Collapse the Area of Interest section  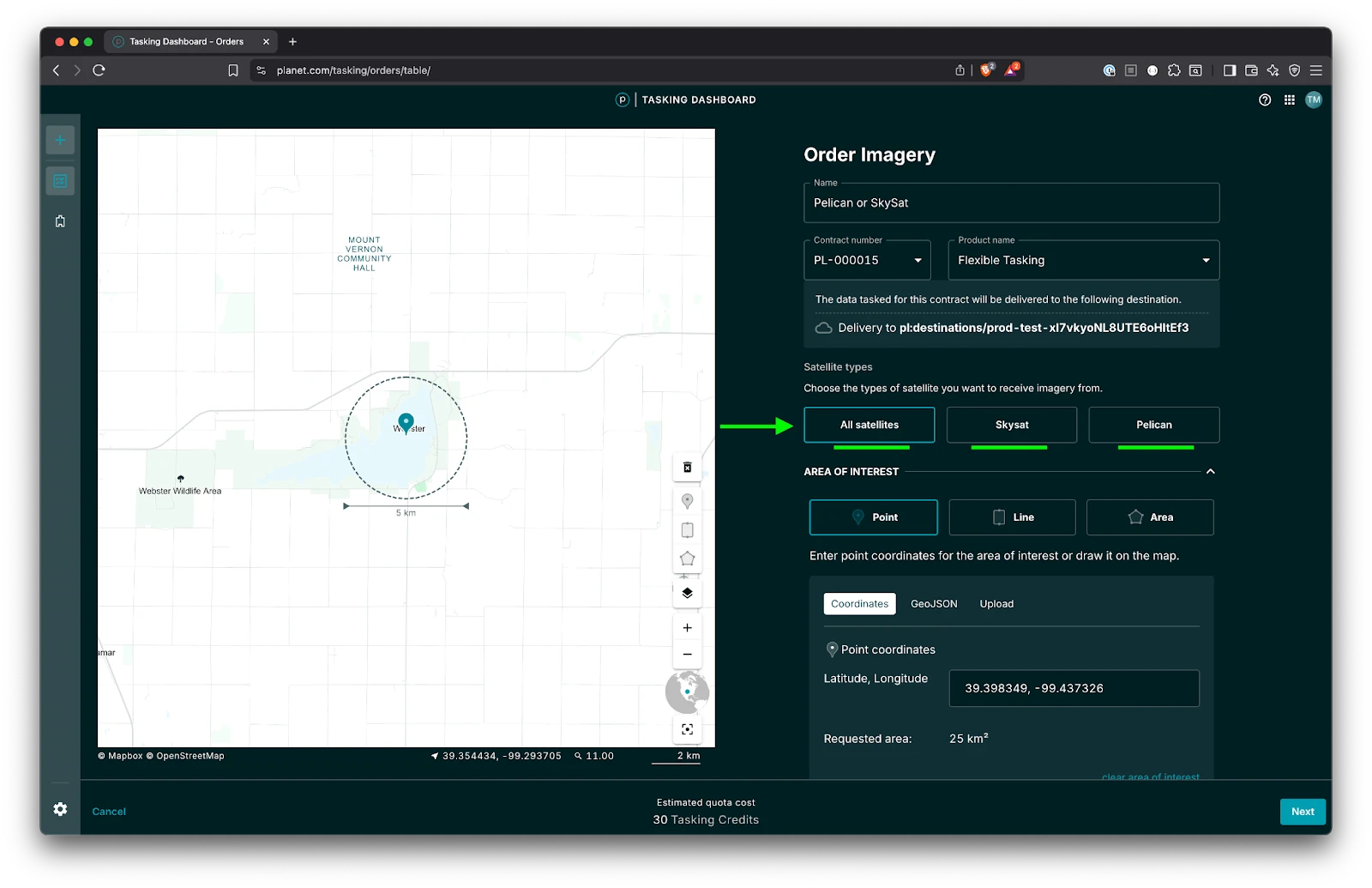point(1210,472)
